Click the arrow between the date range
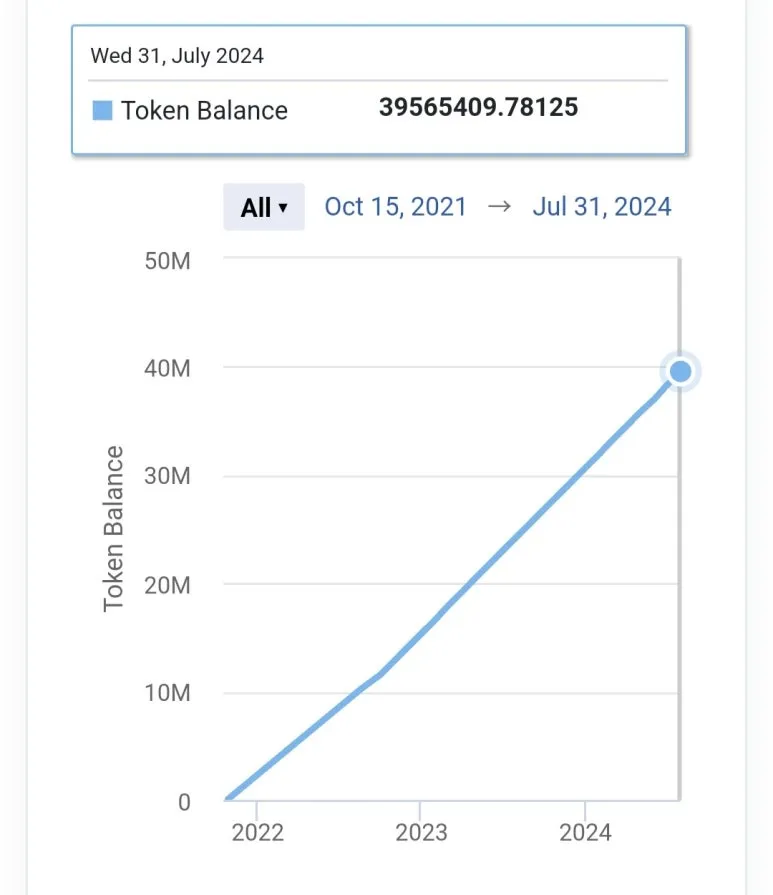The image size is (773, 895). pos(499,207)
